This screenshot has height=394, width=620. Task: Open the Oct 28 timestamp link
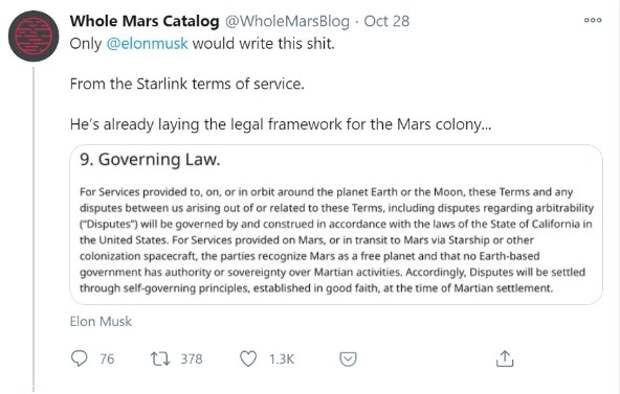click(386, 21)
